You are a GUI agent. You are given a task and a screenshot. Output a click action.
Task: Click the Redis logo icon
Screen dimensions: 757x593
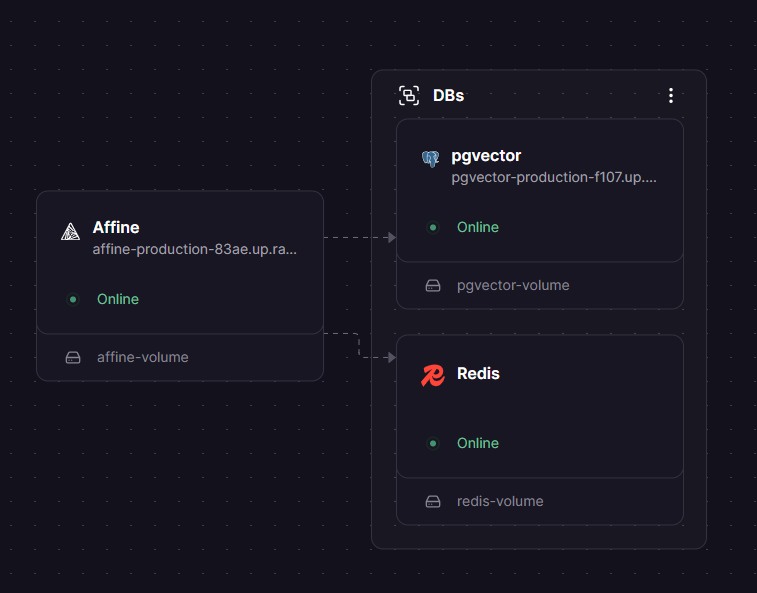(433, 376)
